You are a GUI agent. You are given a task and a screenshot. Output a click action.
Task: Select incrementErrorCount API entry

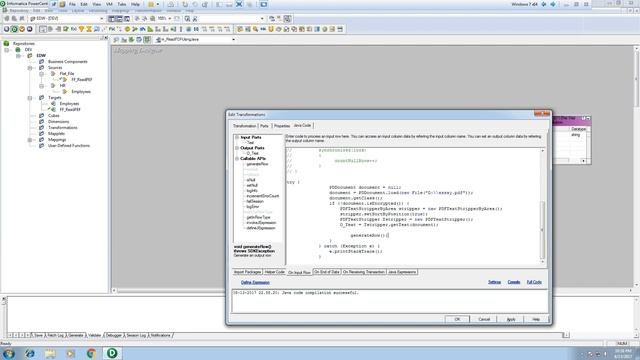262,196
